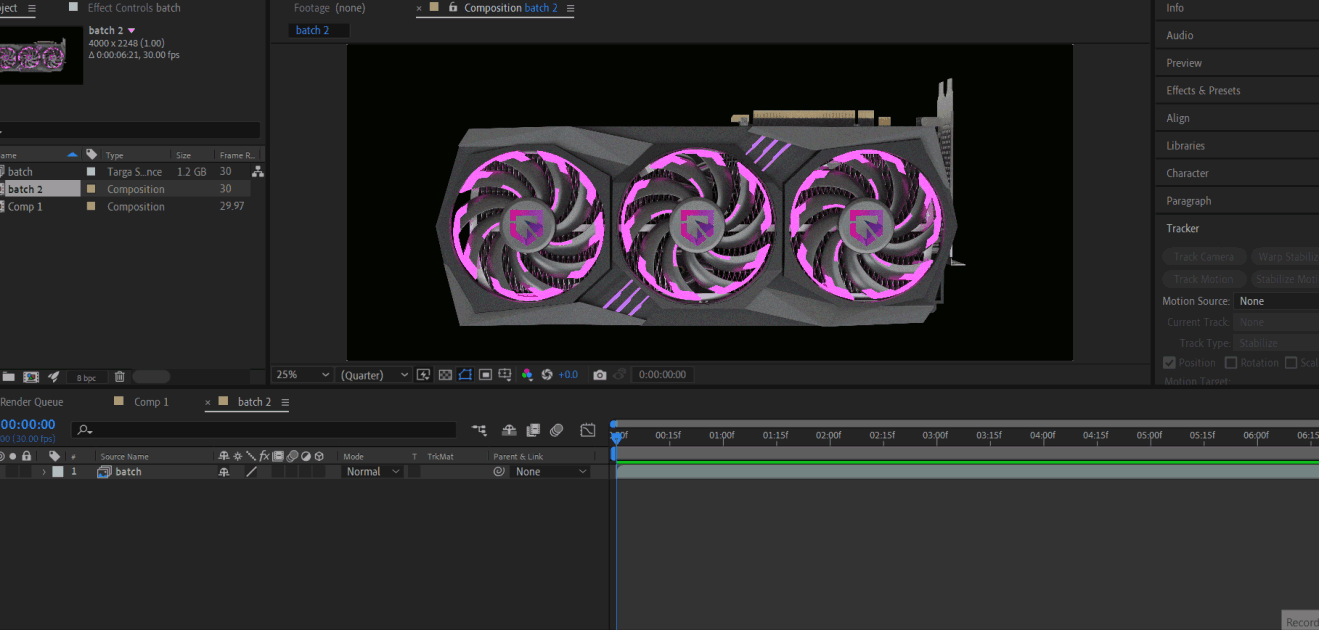The width and height of the screenshot is (1319, 630).
Task: Open the channel and color management icon
Action: (526, 375)
